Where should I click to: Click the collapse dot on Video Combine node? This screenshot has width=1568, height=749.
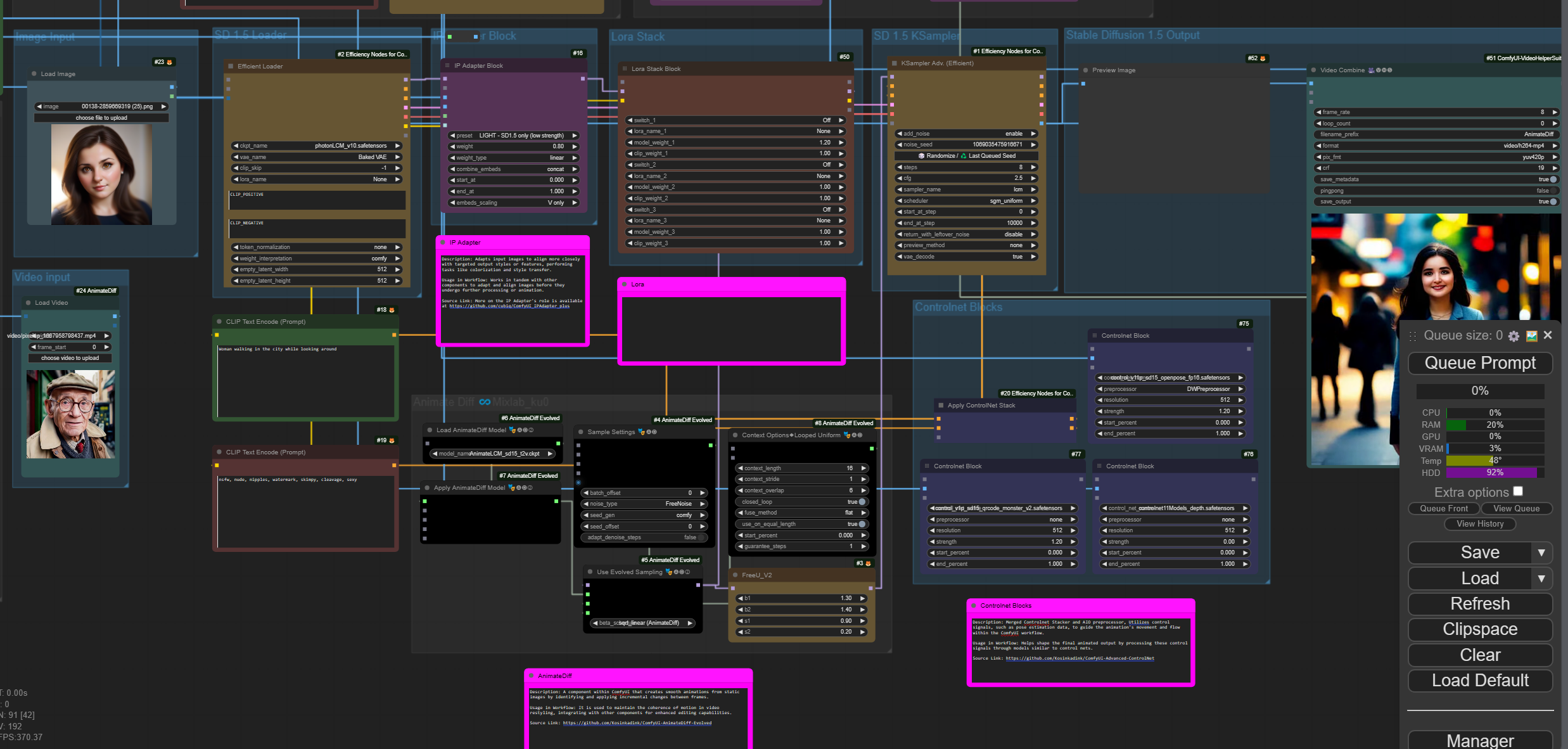(x=1314, y=70)
